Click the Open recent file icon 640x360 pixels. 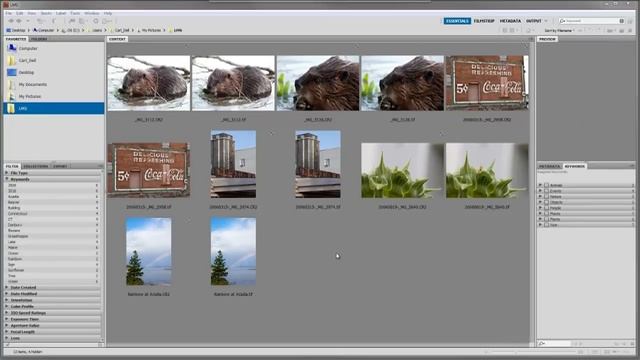[611, 31]
